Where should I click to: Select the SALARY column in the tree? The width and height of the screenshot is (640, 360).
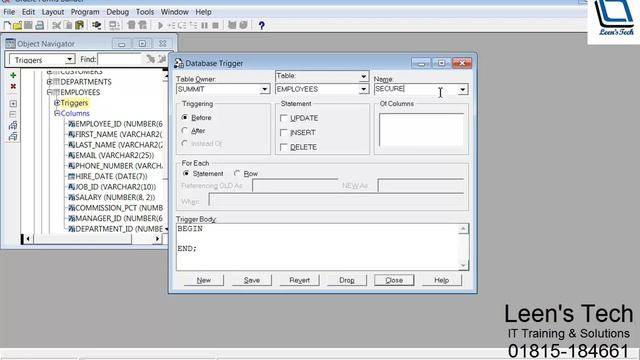click(x=111, y=197)
